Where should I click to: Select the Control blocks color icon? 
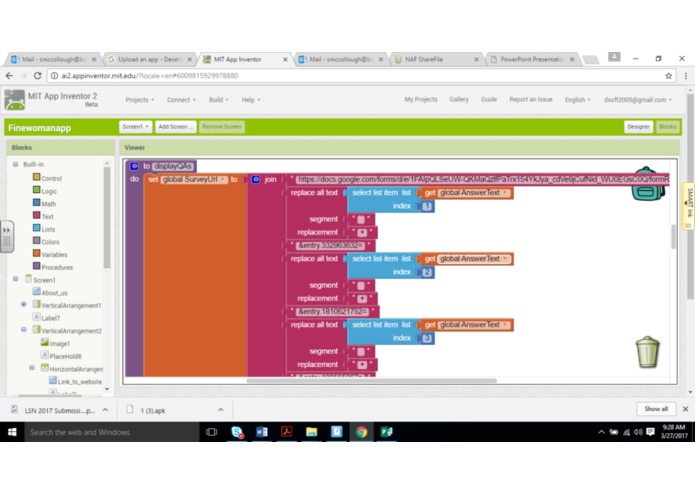click(37, 177)
